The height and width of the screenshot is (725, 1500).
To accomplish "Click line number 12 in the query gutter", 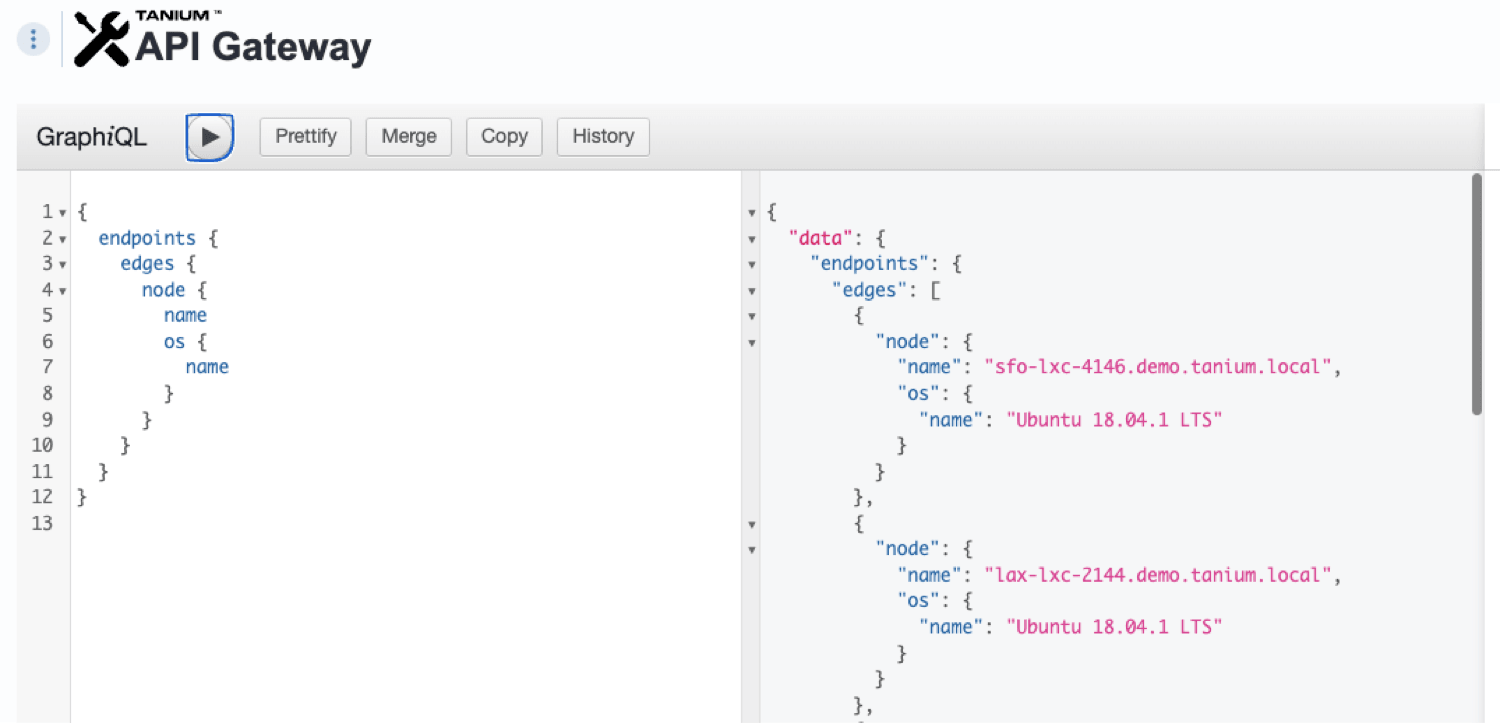I will 42,497.
